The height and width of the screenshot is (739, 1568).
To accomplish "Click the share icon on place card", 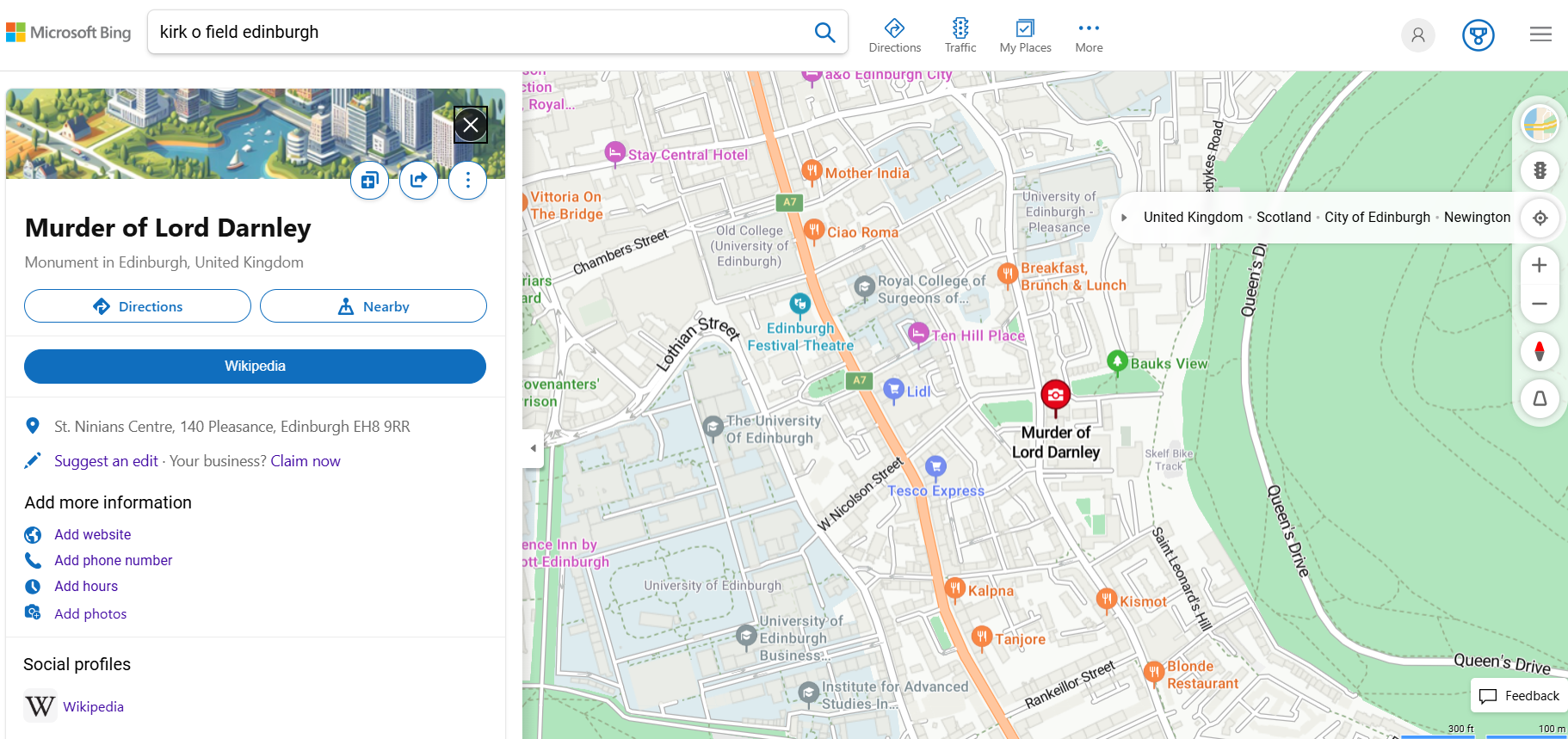I will tap(418, 180).
